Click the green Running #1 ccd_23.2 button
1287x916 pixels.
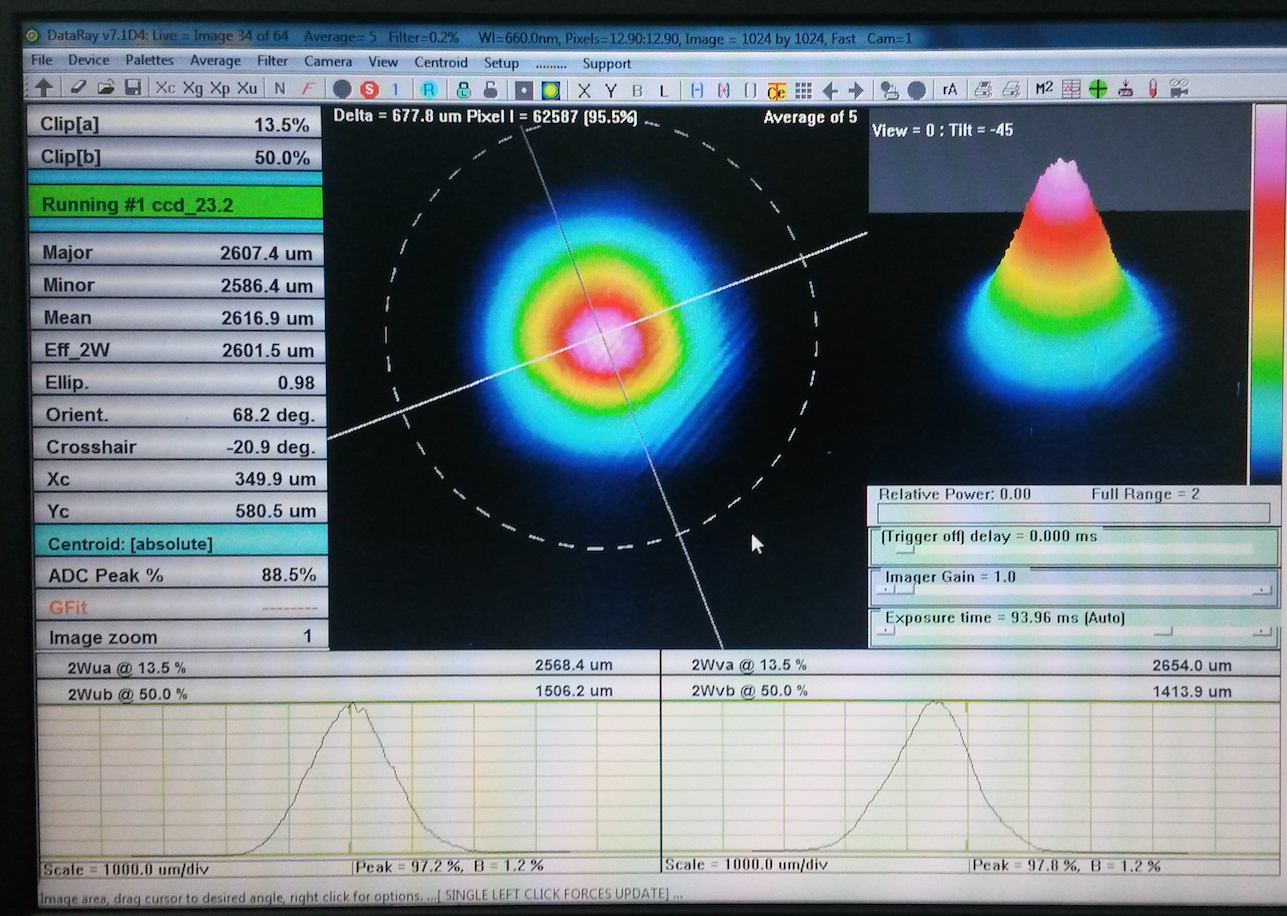point(177,204)
